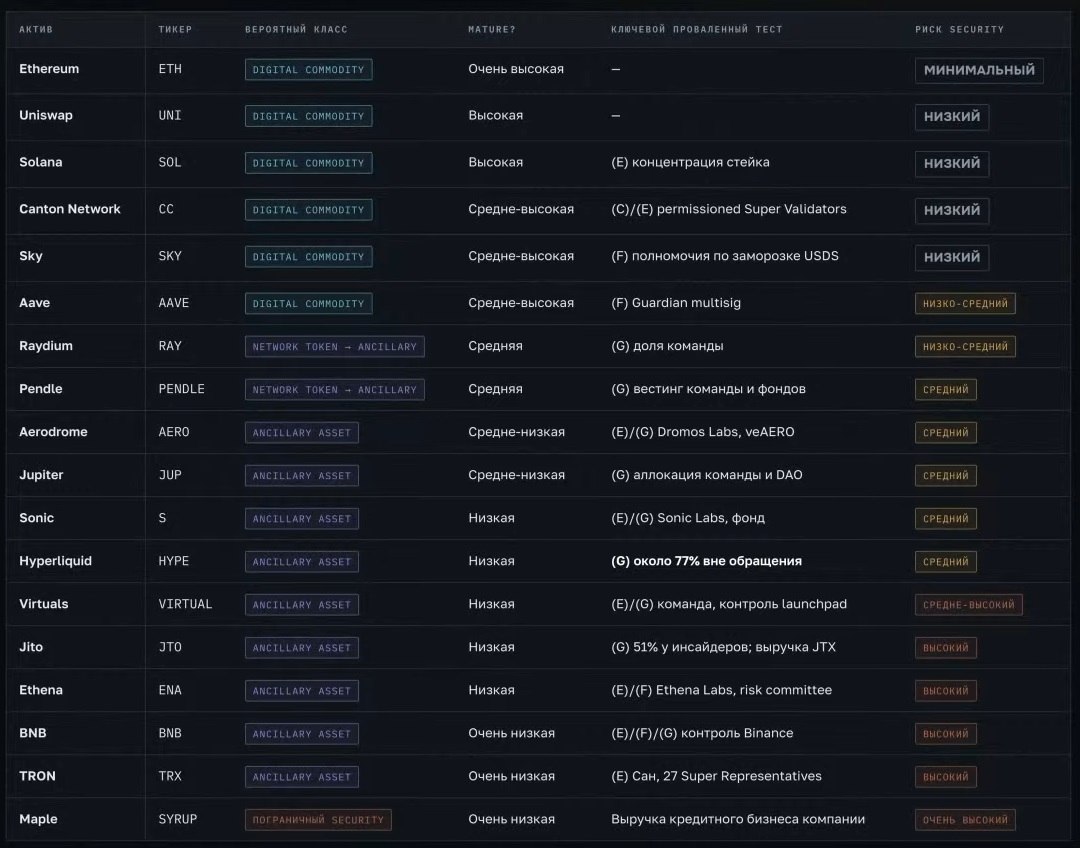Select the Uniswap row name
Screen dimensions: 1080x848
point(45,116)
